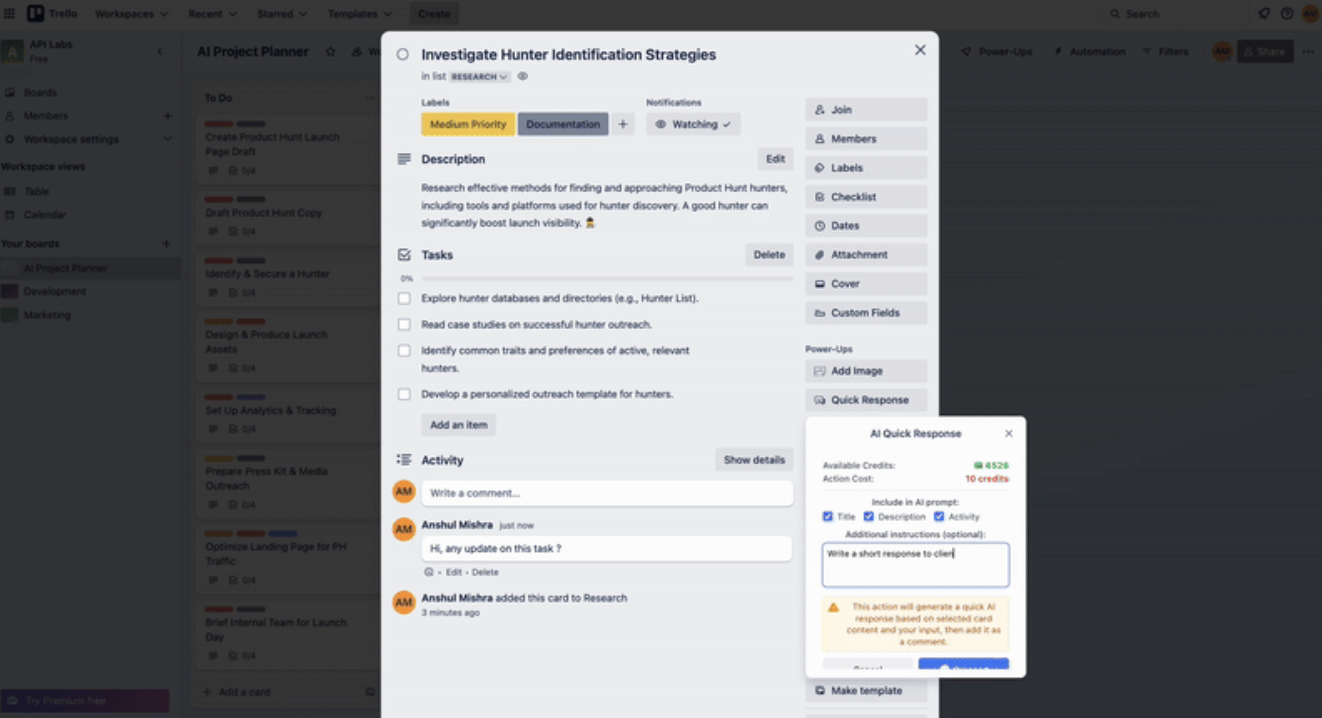Screen dimensions: 1322x718
Task: Uncheck Description in AI prompt options
Action: [x=868, y=517]
